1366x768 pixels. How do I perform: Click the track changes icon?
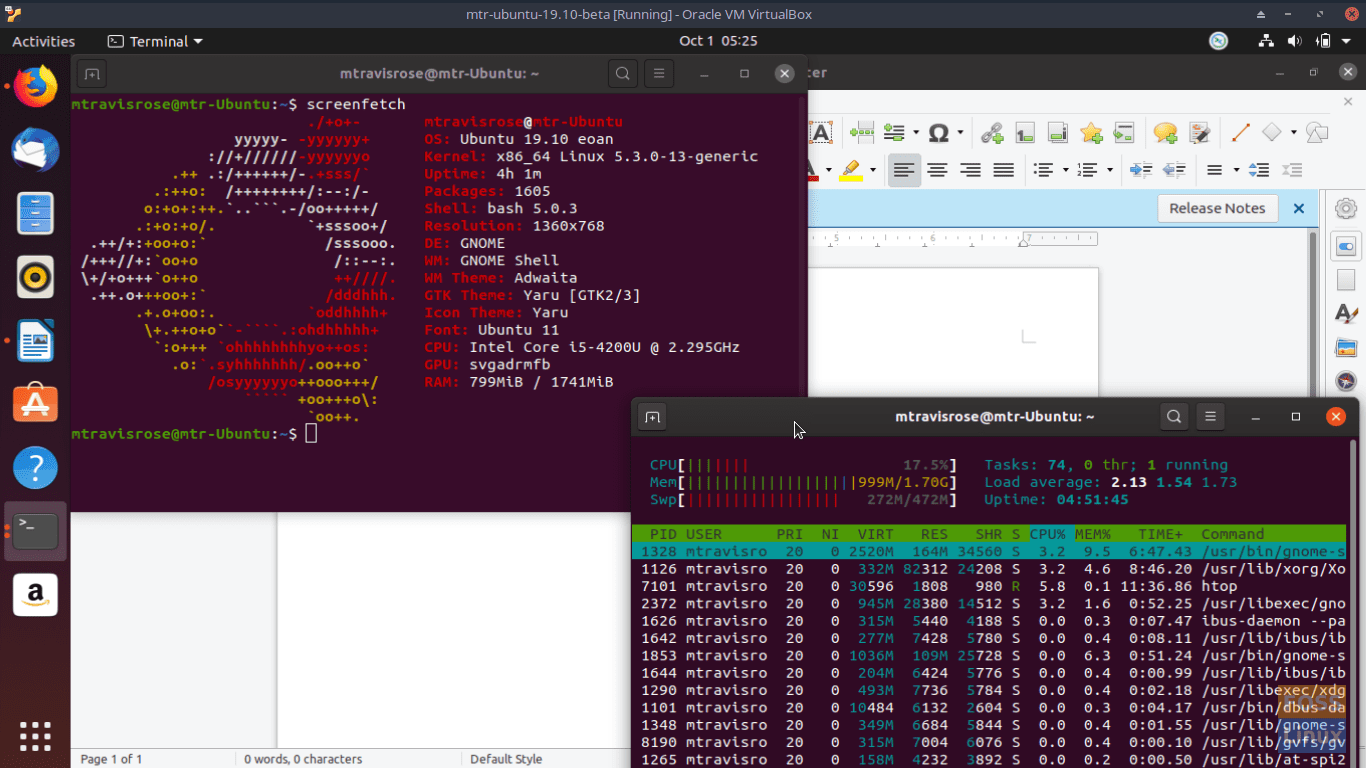click(1200, 132)
